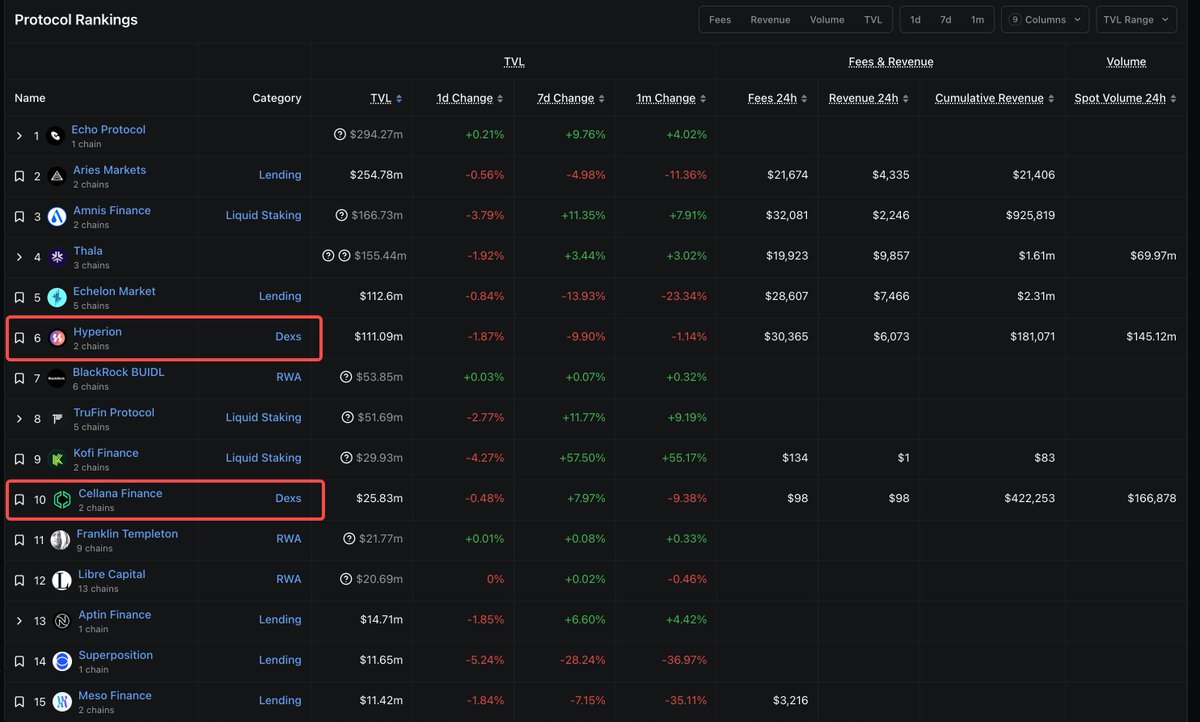
Task: Sort by TVL column
Action: (386, 98)
